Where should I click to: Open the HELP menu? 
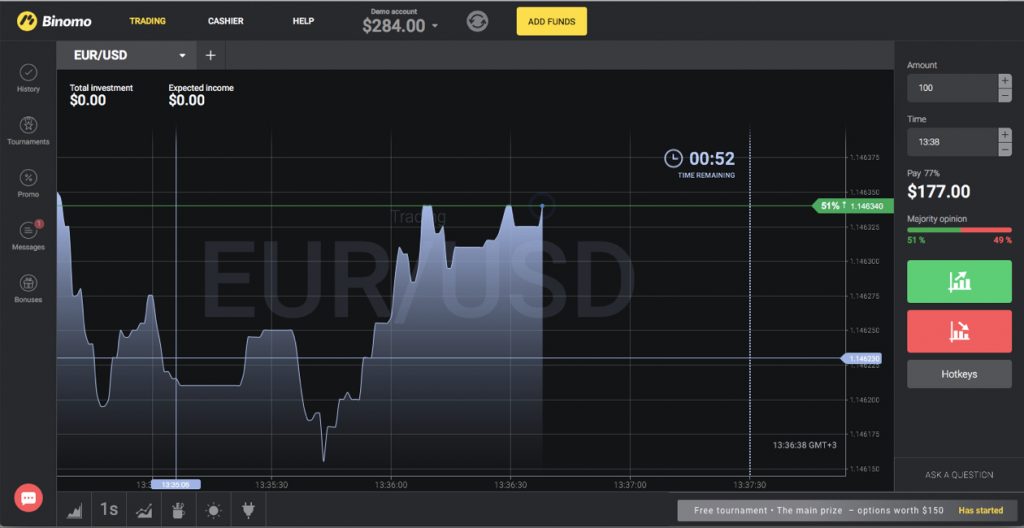(304, 21)
